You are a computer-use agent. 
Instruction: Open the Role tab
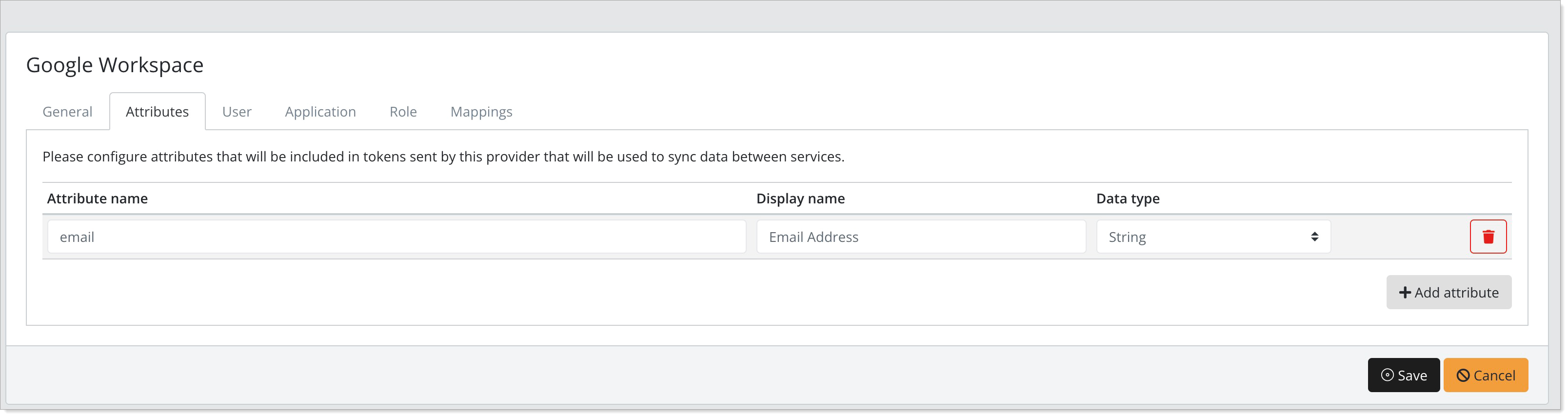(403, 111)
